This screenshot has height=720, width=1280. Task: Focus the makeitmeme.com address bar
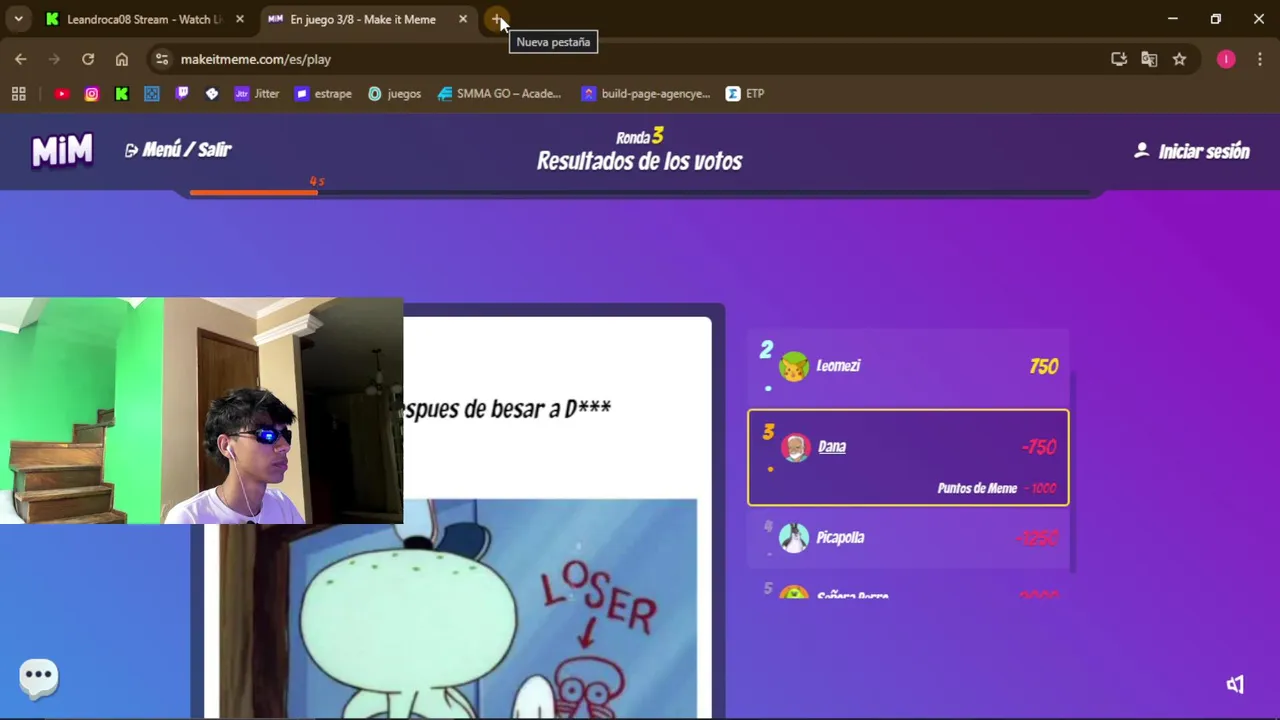640,59
